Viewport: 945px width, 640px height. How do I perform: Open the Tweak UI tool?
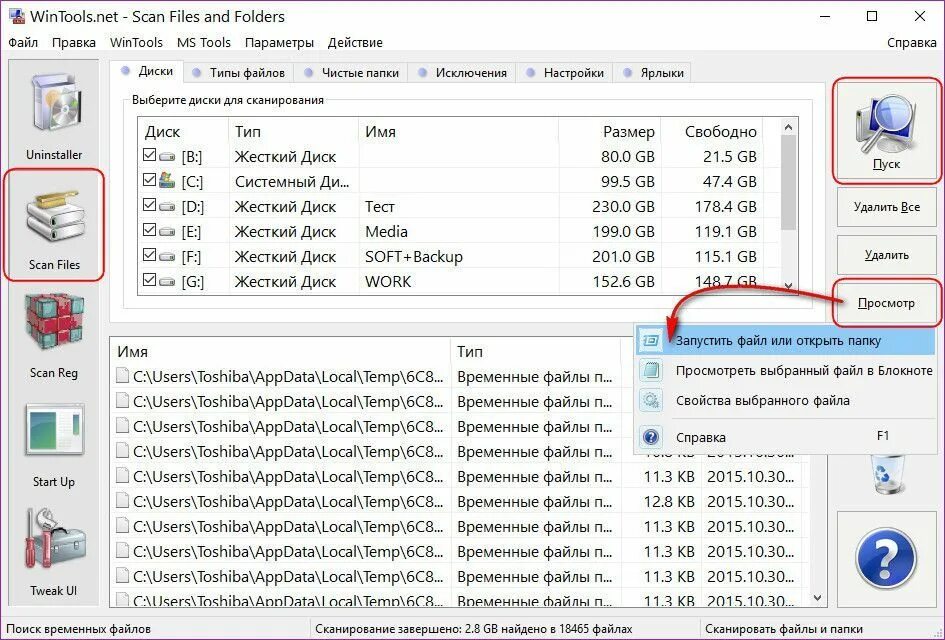point(54,553)
